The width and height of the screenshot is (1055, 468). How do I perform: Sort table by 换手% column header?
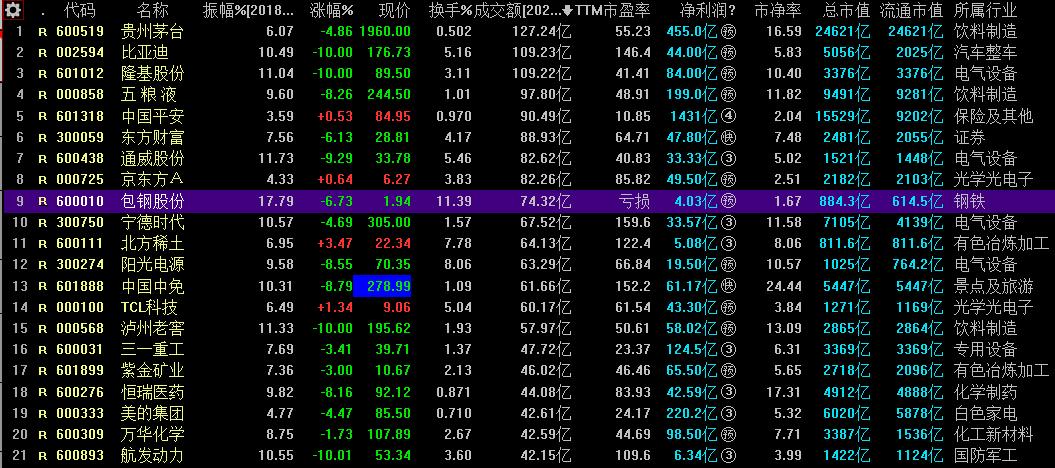pyautogui.click(x=451, y=10)
